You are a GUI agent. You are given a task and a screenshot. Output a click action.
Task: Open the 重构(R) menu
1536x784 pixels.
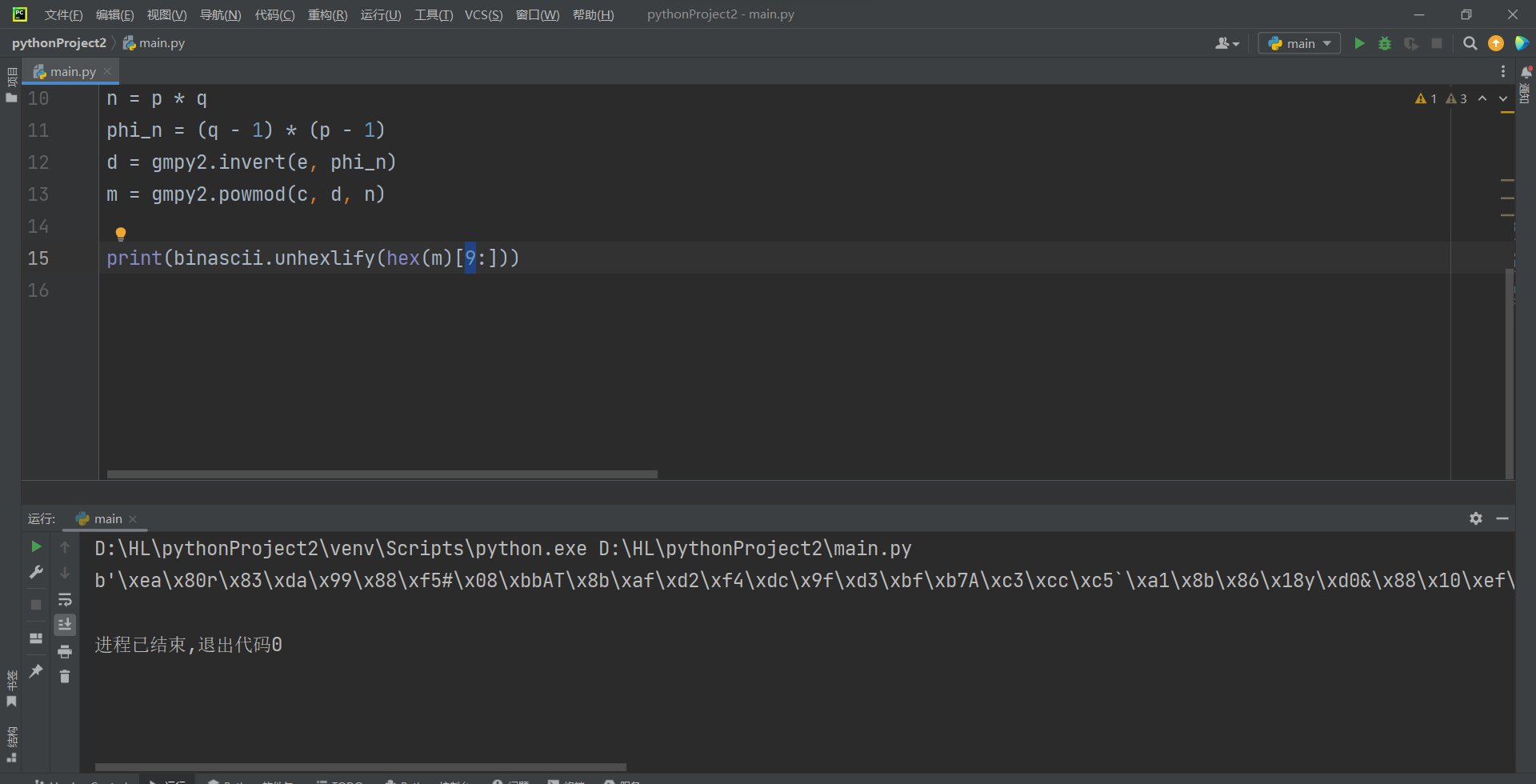pos(327,14)
